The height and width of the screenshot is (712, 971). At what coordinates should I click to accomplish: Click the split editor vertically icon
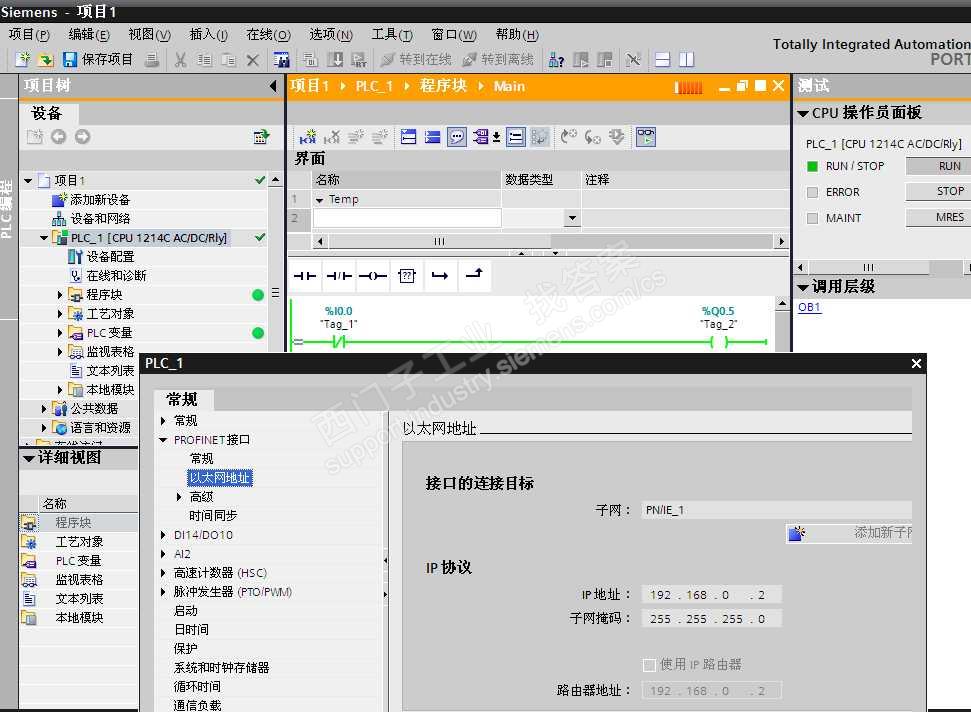point(686,59)
